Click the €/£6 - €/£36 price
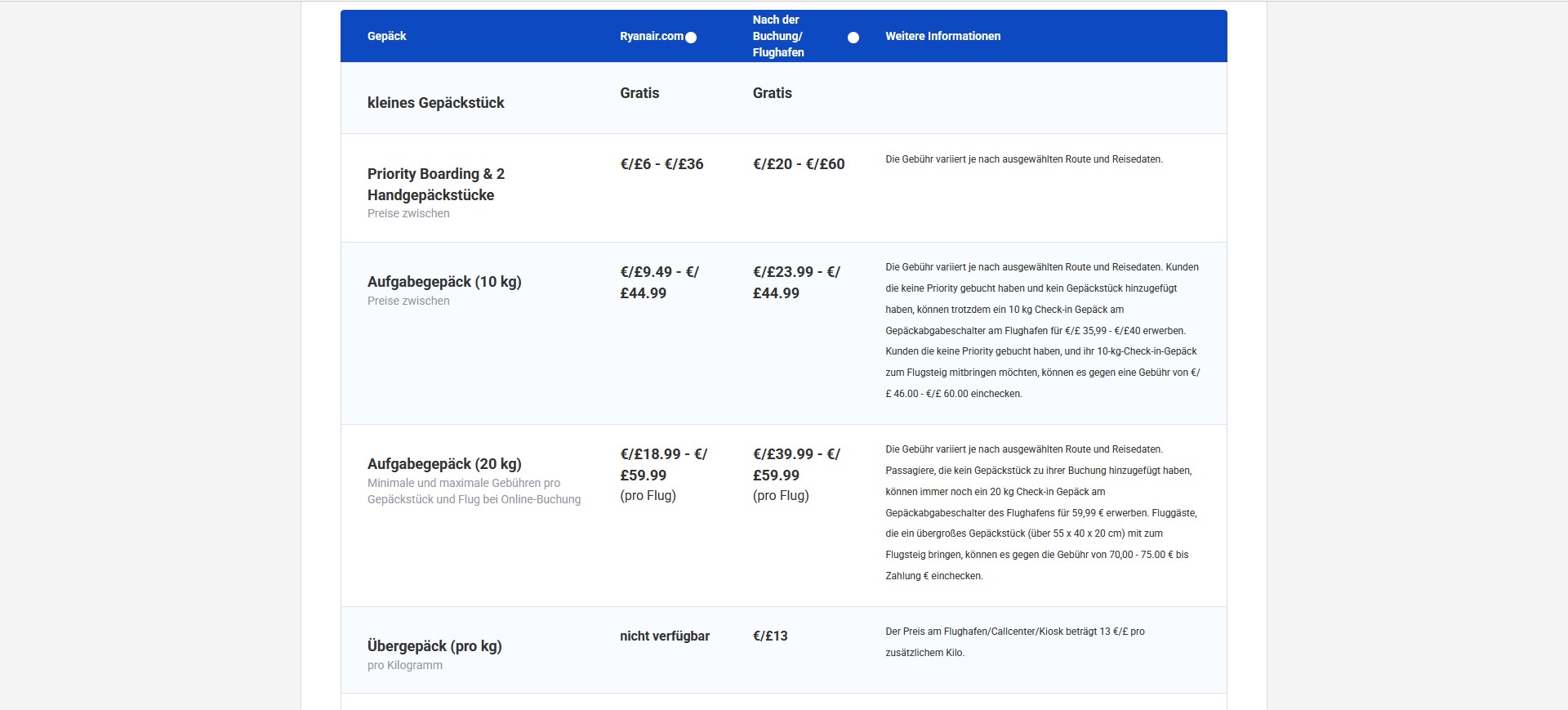 pos(661,164)
